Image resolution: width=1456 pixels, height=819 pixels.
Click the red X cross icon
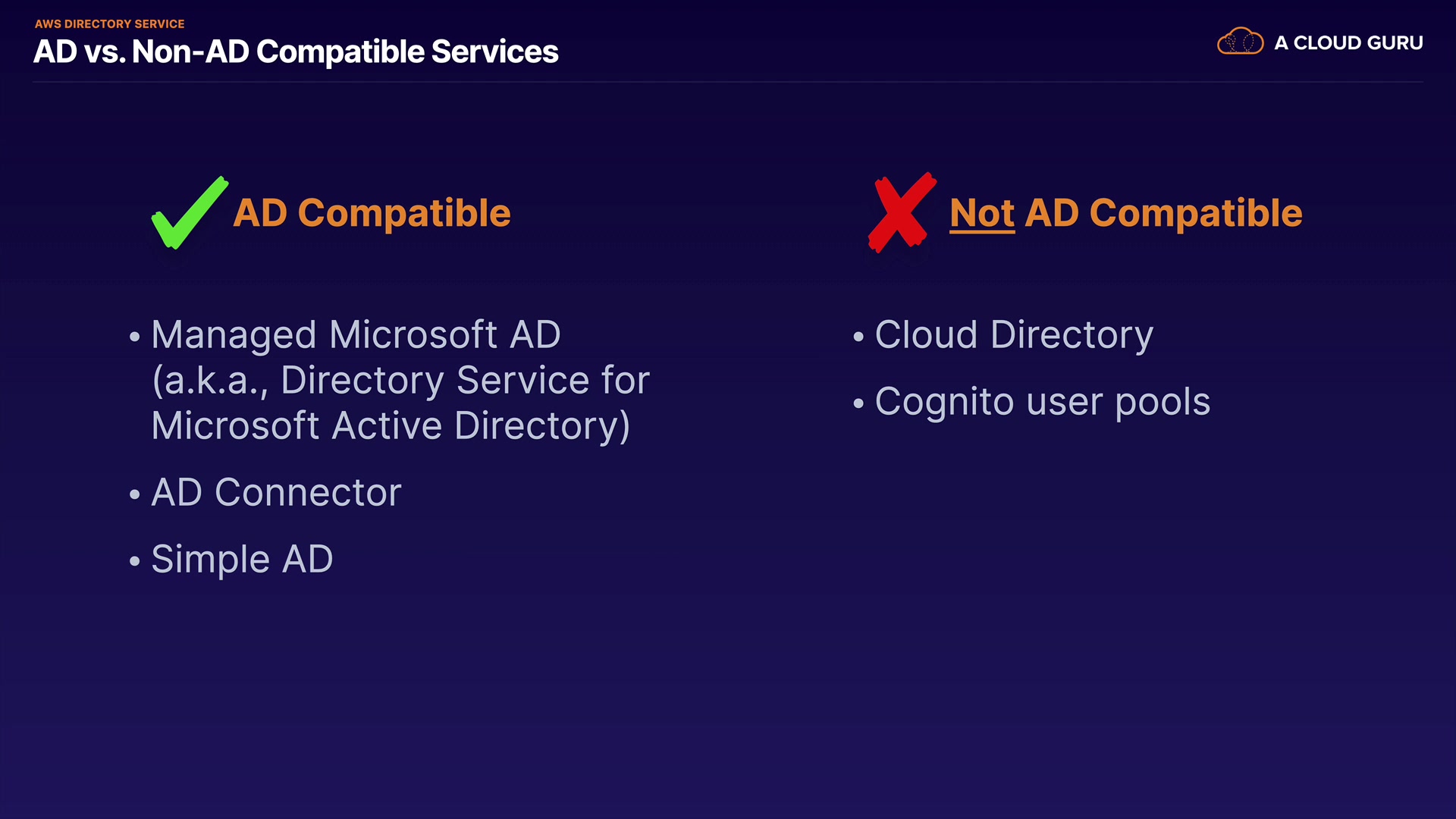[x=901, y=212]
